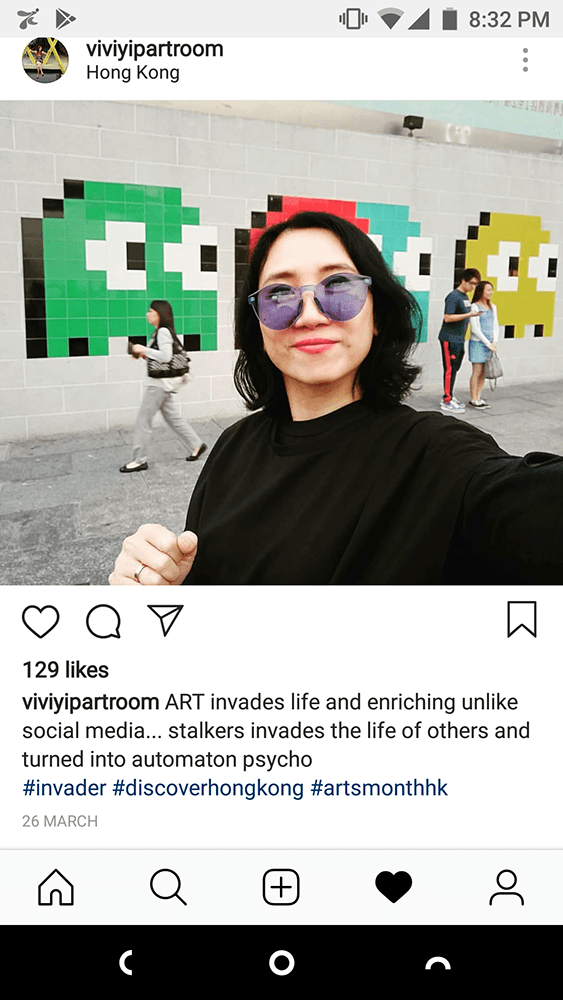Open the #artsmonthhk hashtag
The width and height of the screenshot is (563, 1000).
click(x=379, y=788)
